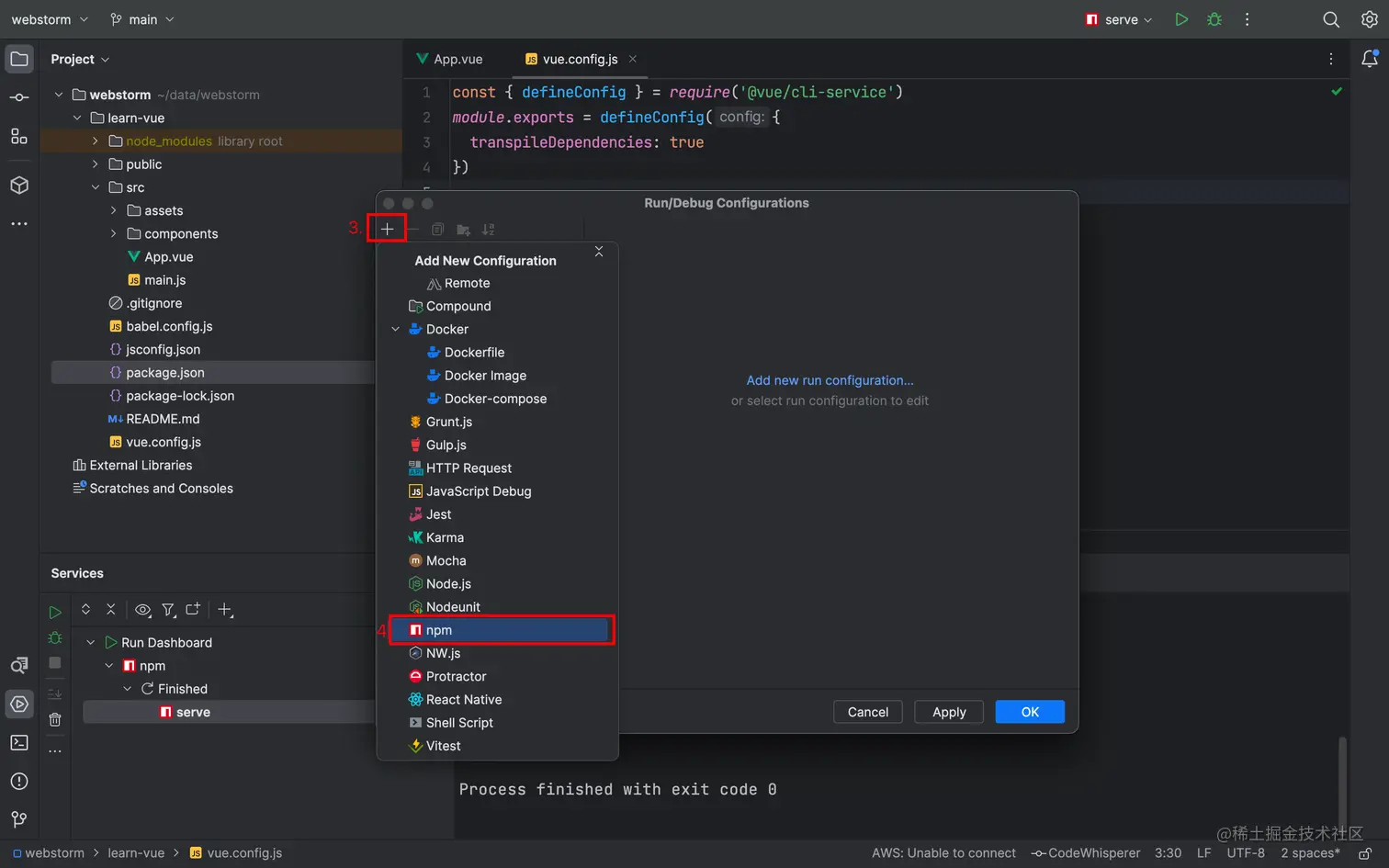Open the Git tool window
1389x868 pixels.
(x=19, y=819)
